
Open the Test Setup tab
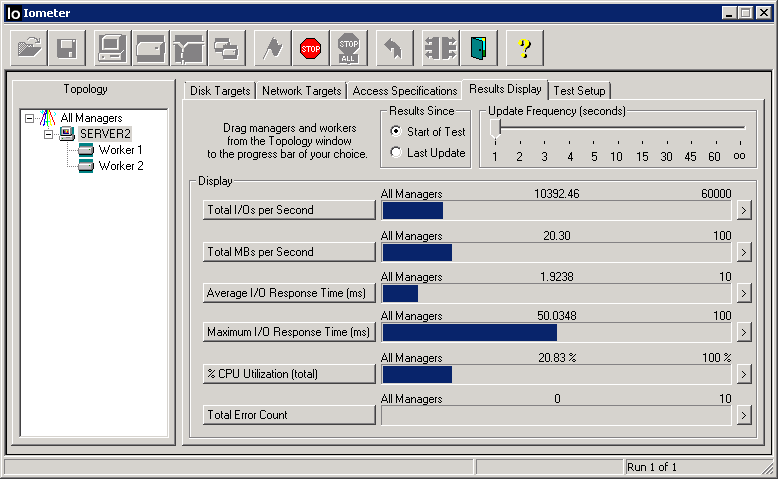(580, 91)
